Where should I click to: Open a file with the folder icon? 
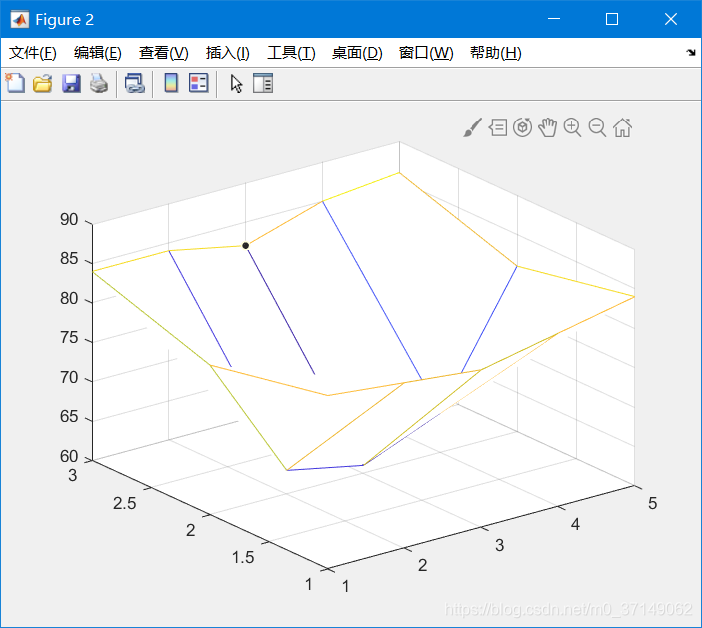tap(43, 84)
